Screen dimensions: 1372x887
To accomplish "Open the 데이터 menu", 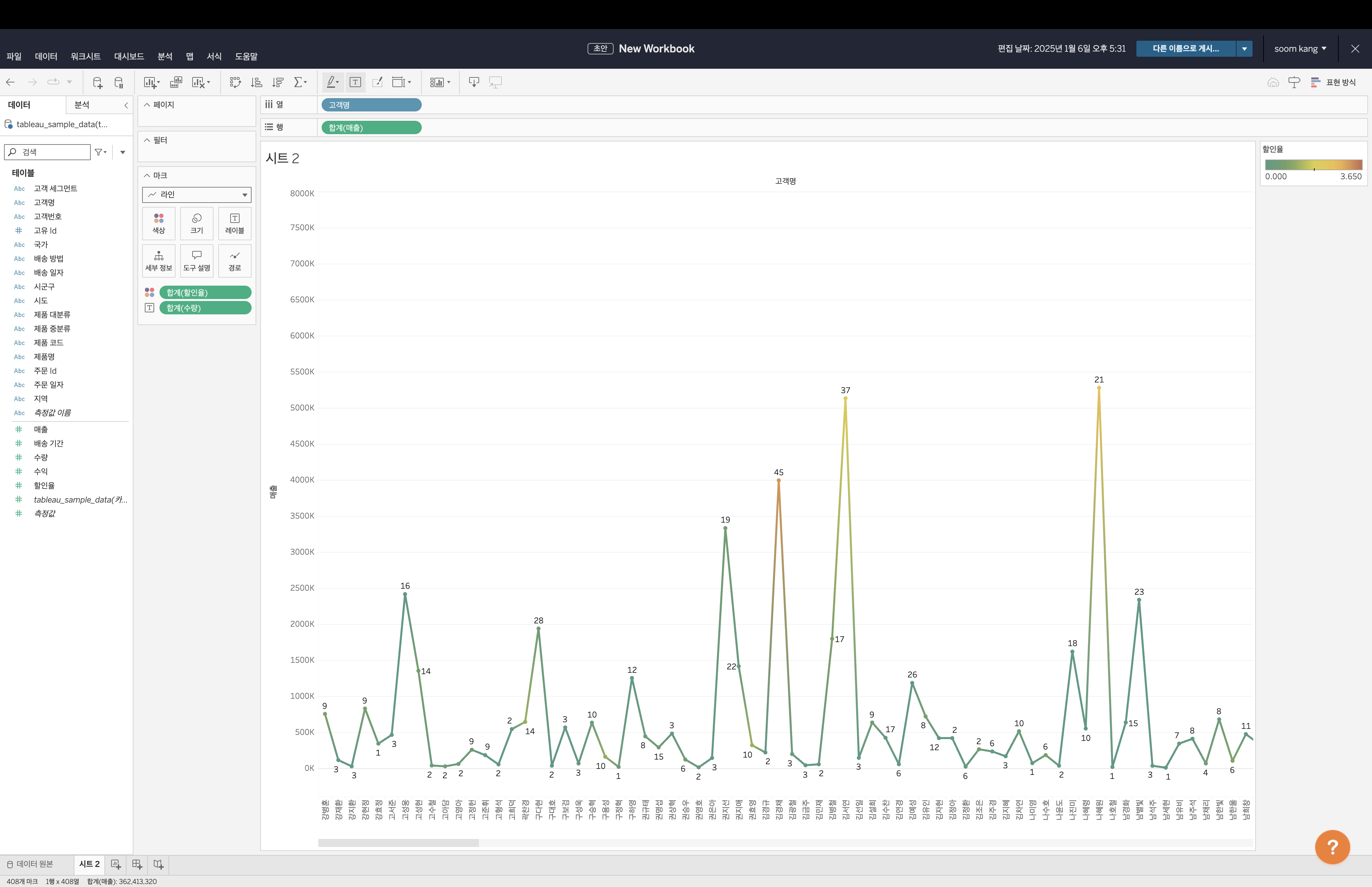I will point(46,56).
